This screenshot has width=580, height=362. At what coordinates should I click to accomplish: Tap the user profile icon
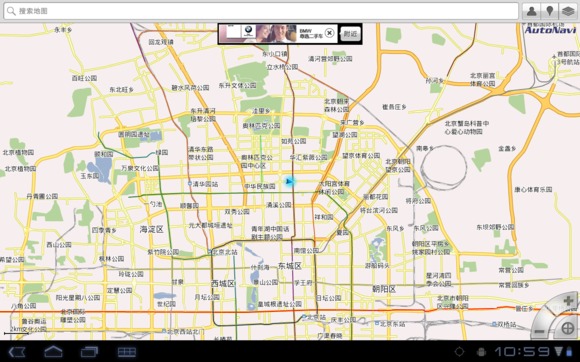tap(531, 11)
